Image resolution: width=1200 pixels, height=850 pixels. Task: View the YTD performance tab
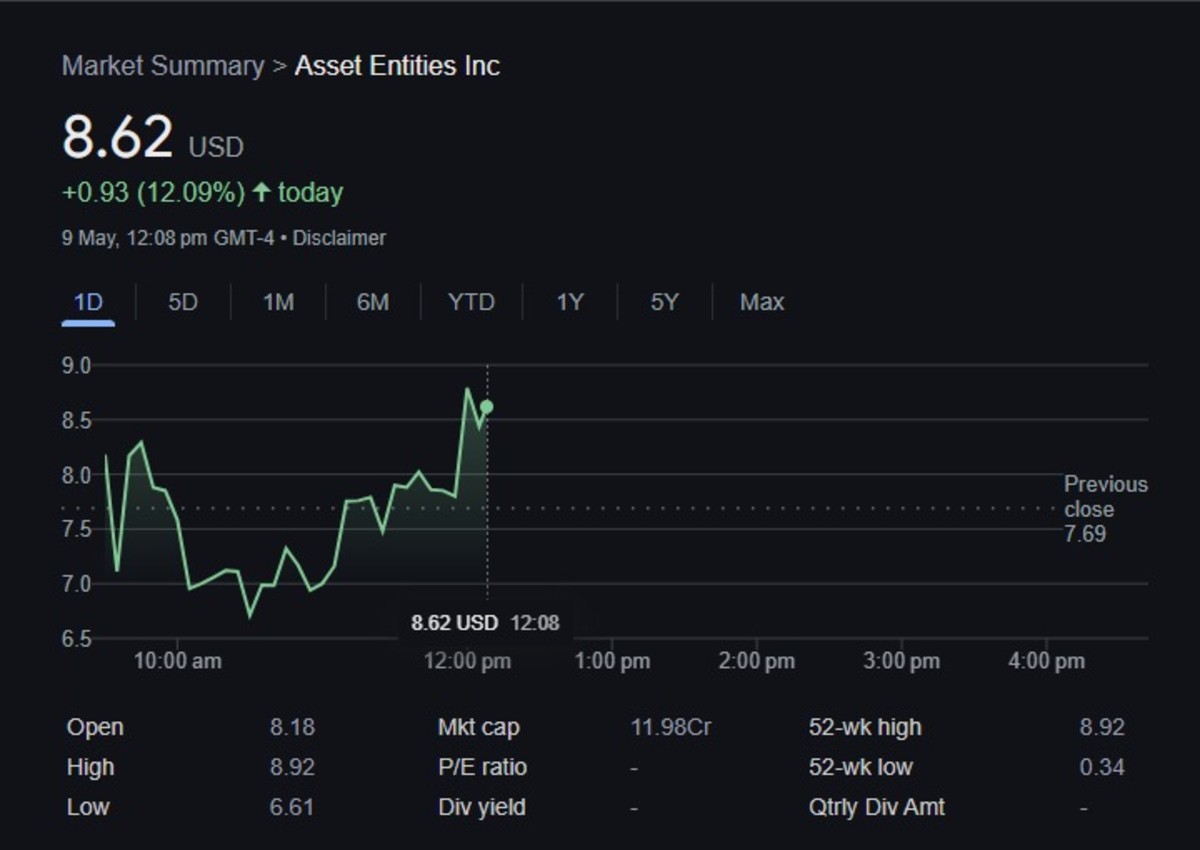point(471,302)
